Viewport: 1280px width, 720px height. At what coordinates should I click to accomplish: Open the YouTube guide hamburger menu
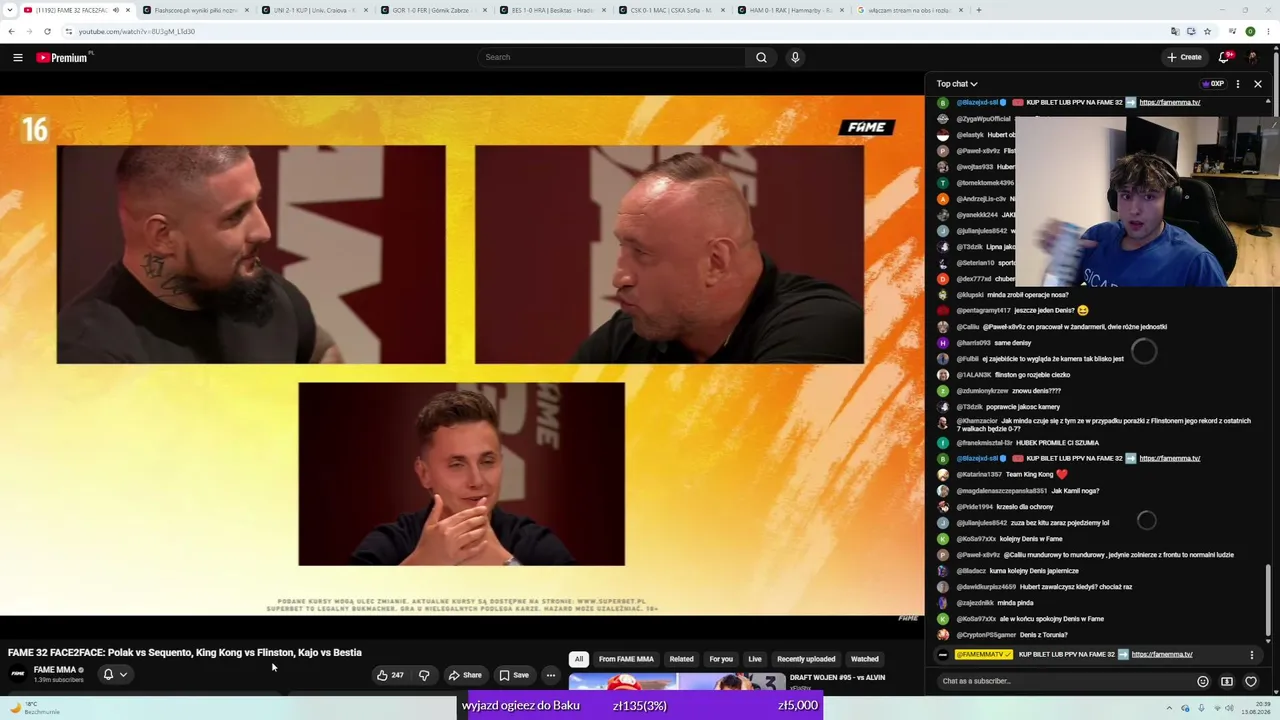(18, 58)
